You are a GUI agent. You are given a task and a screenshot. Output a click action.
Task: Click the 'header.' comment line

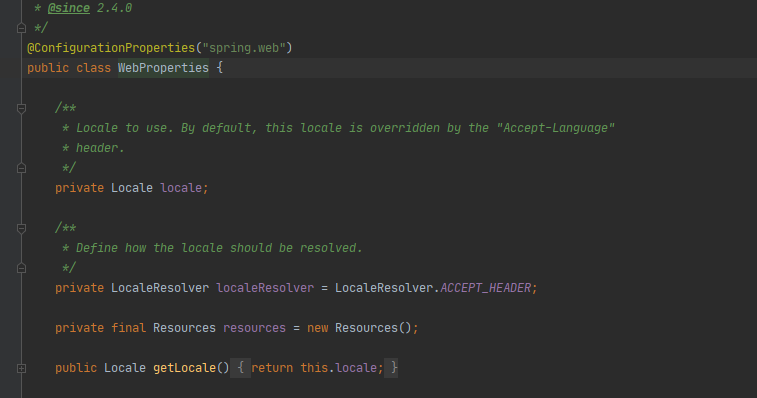tap(100, 148)
